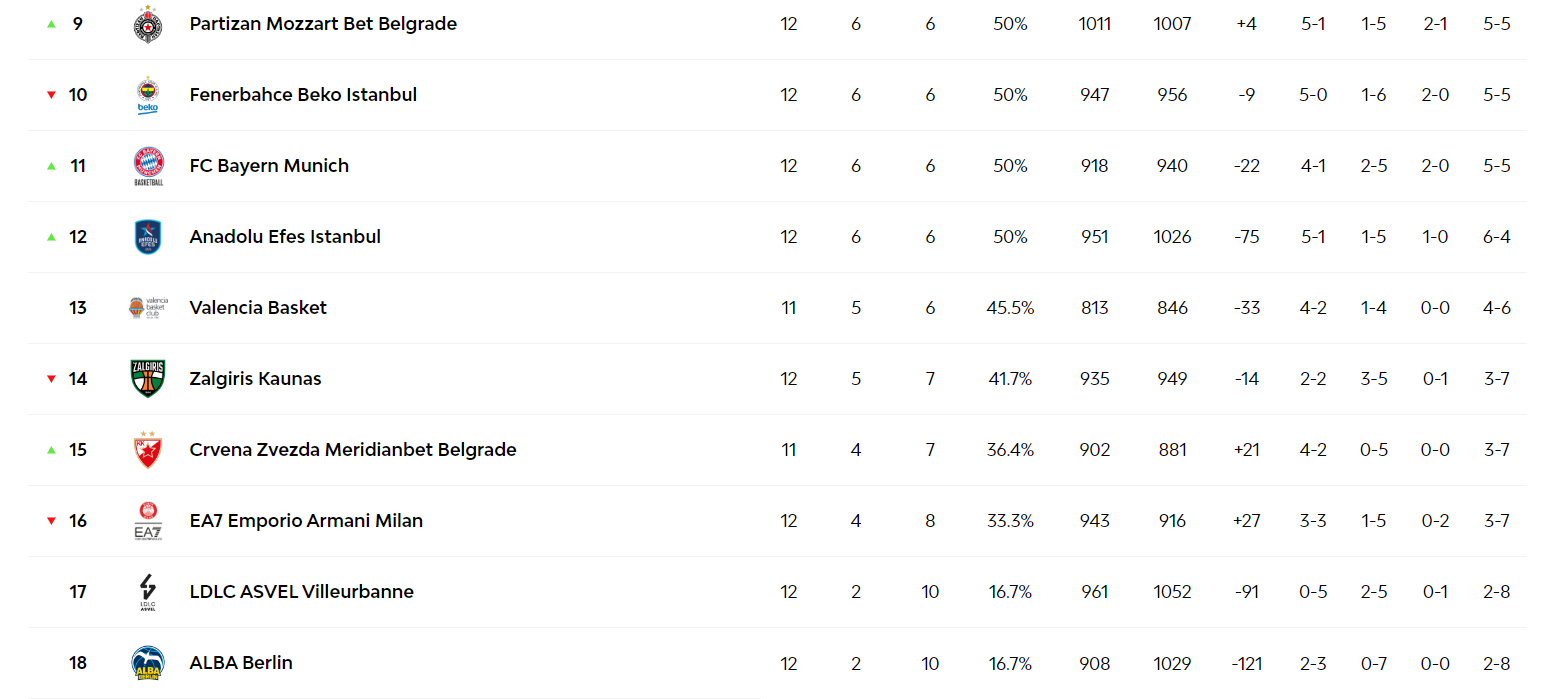Viewport: 1564px width, 699px height.
Task: Click the FC Bayern Munich basketball logo
Action: tap(148, 166)
